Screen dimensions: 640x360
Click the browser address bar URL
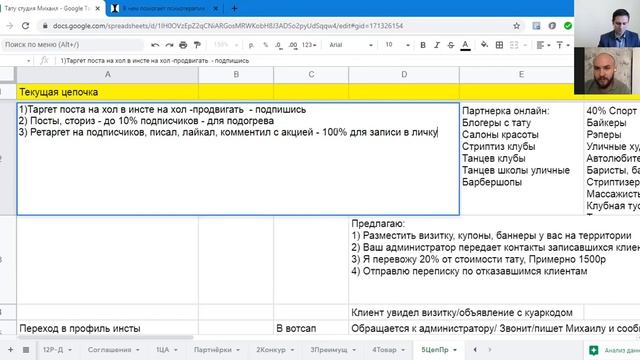(x=228, y=26)
